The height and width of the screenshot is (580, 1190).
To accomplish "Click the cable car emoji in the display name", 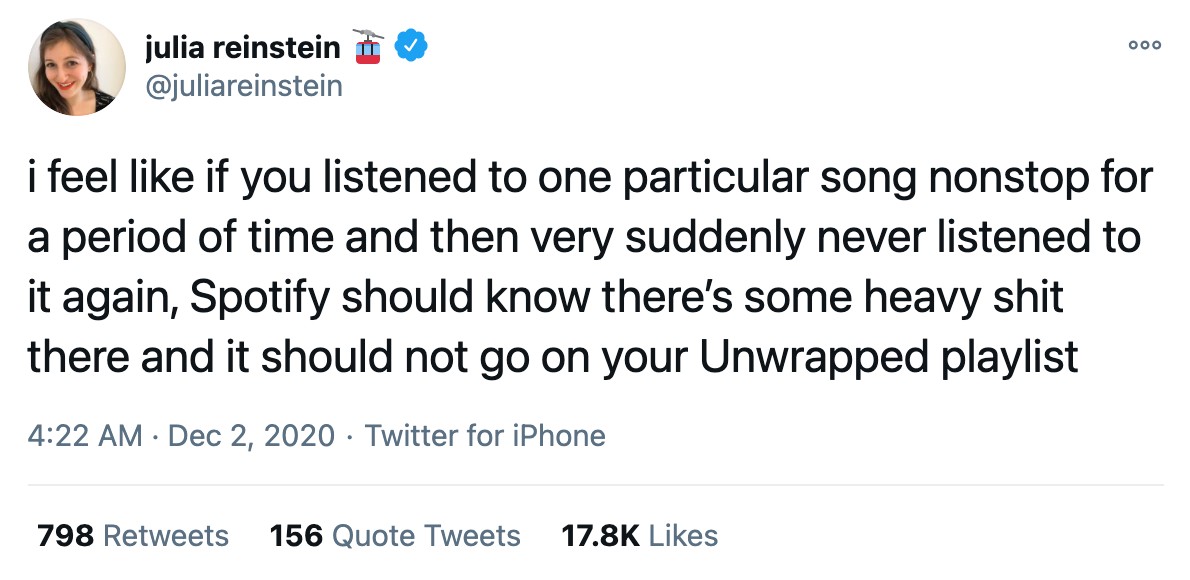I will [x=369, y=45].
